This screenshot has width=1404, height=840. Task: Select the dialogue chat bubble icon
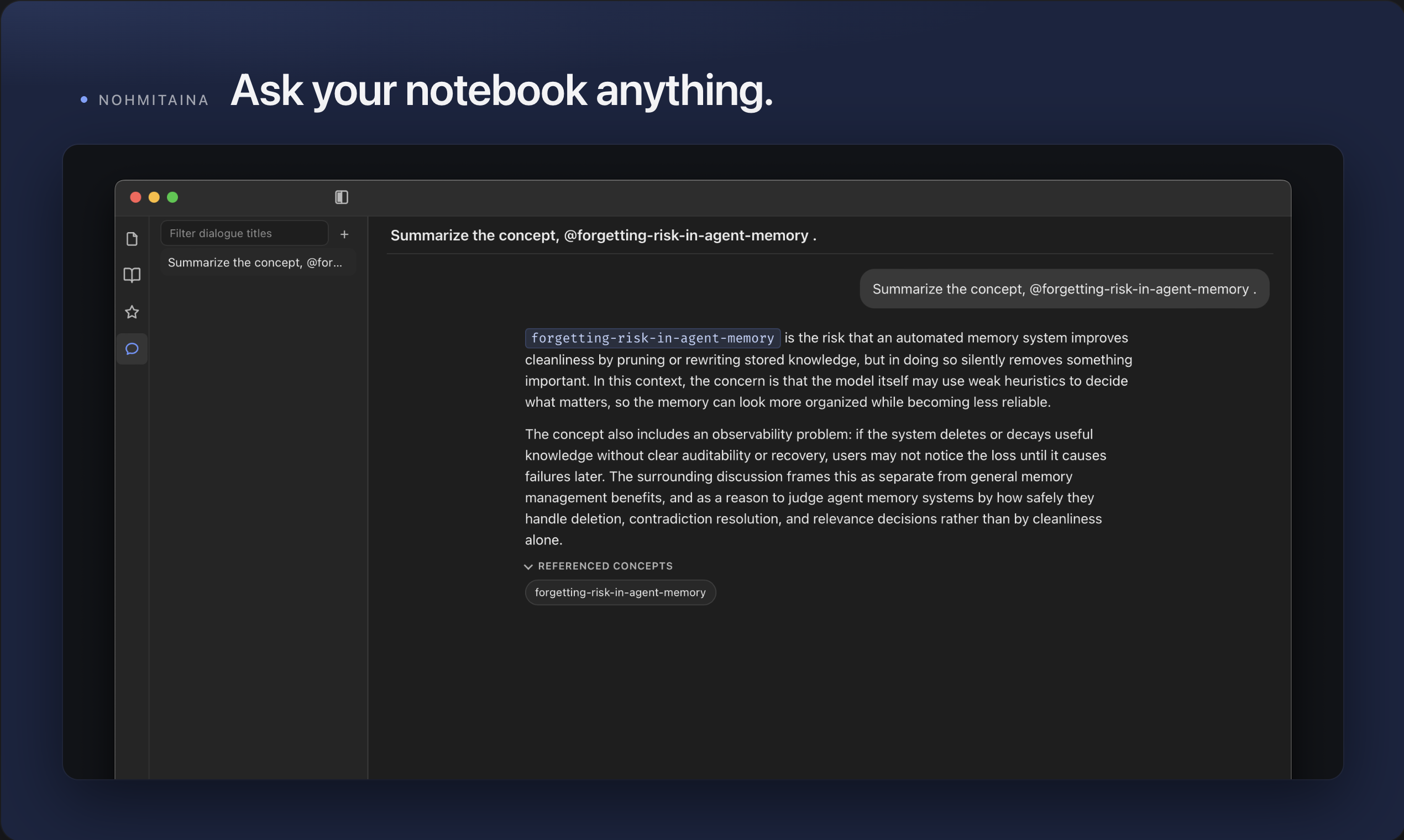click(x=132, y=349)
